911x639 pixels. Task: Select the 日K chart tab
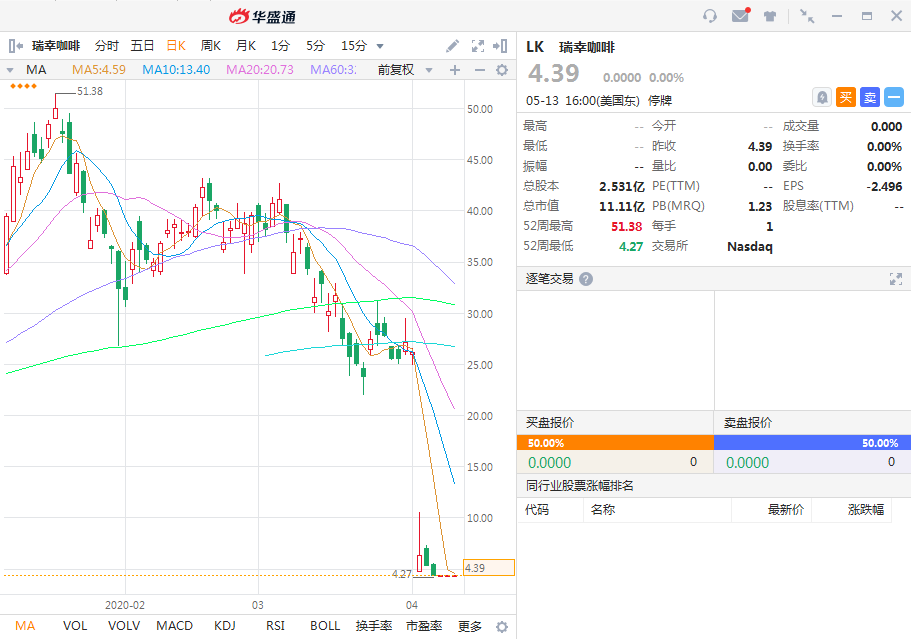[176, 46]
